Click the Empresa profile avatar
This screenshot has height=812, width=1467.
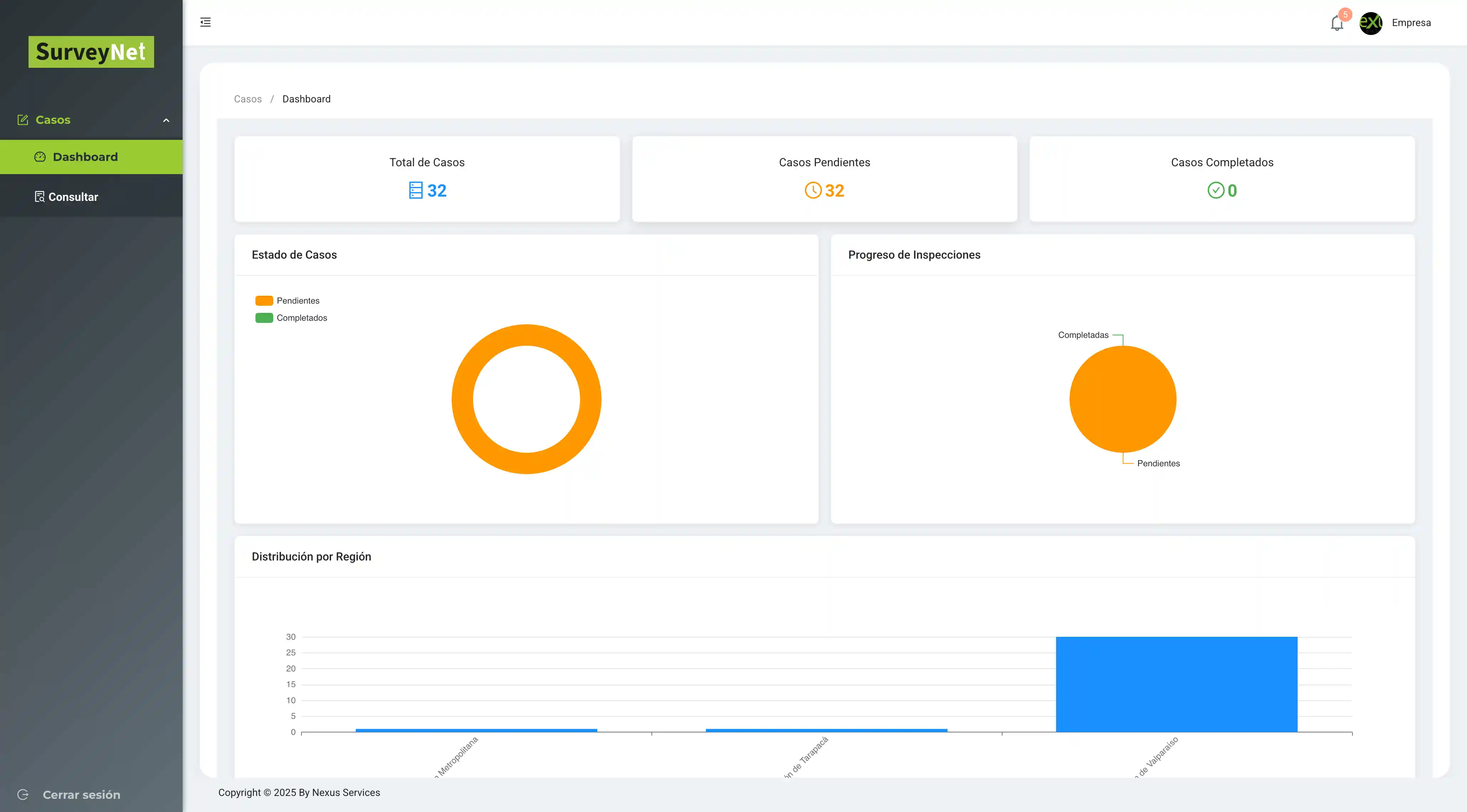[1371, 23]
